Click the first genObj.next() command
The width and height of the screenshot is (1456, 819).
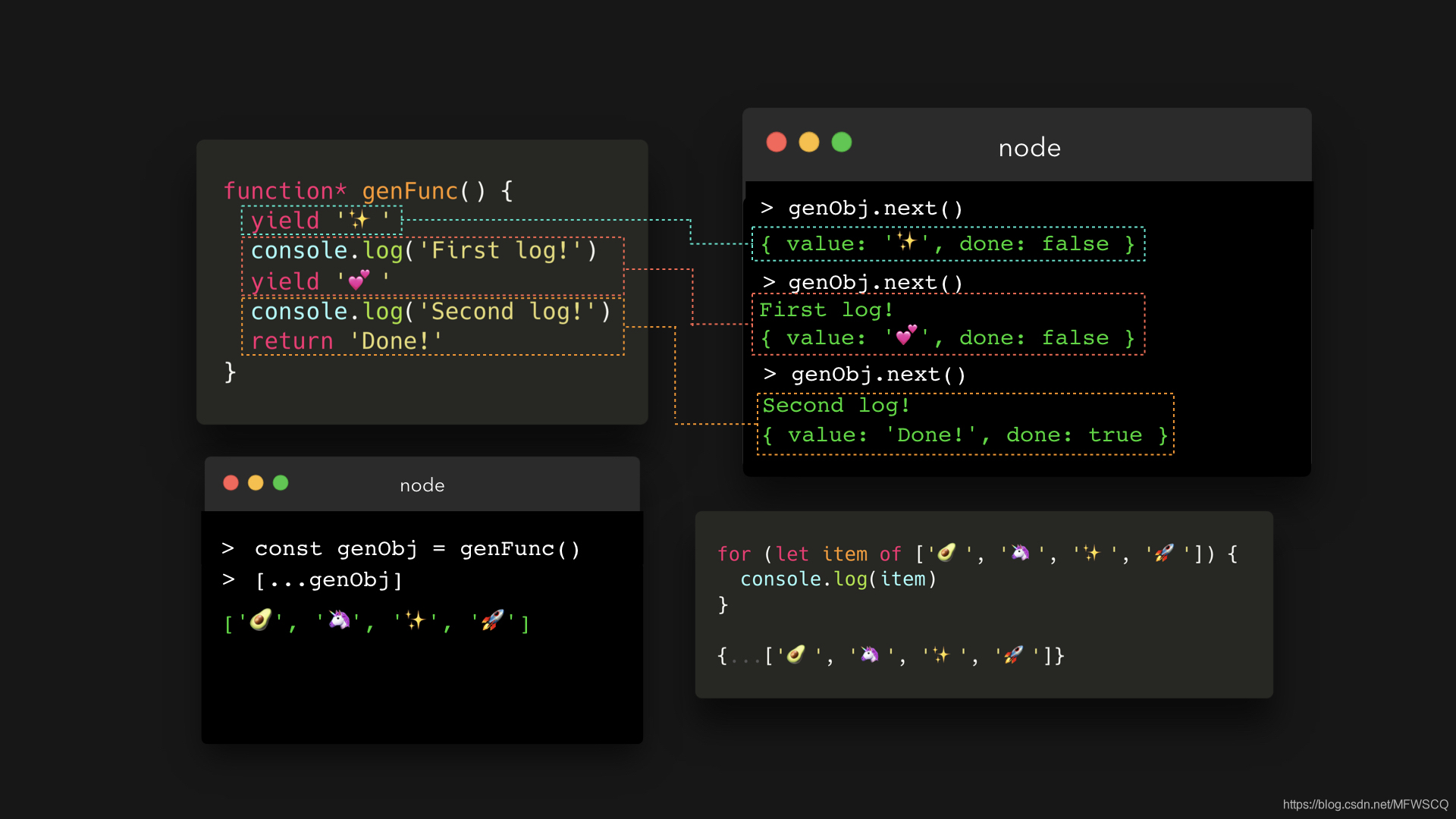tap(862, 209)
